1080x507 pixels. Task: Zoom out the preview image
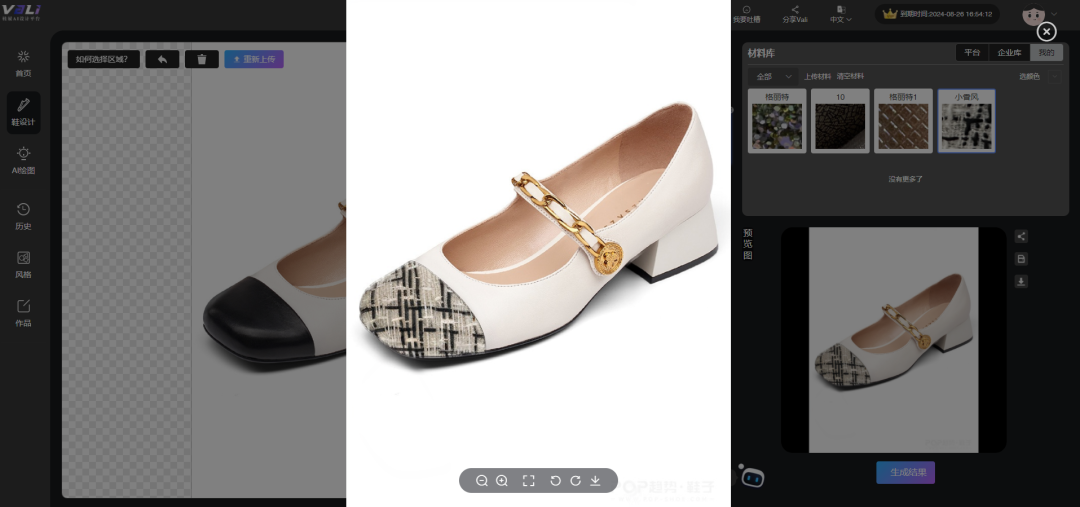point(482,481)
